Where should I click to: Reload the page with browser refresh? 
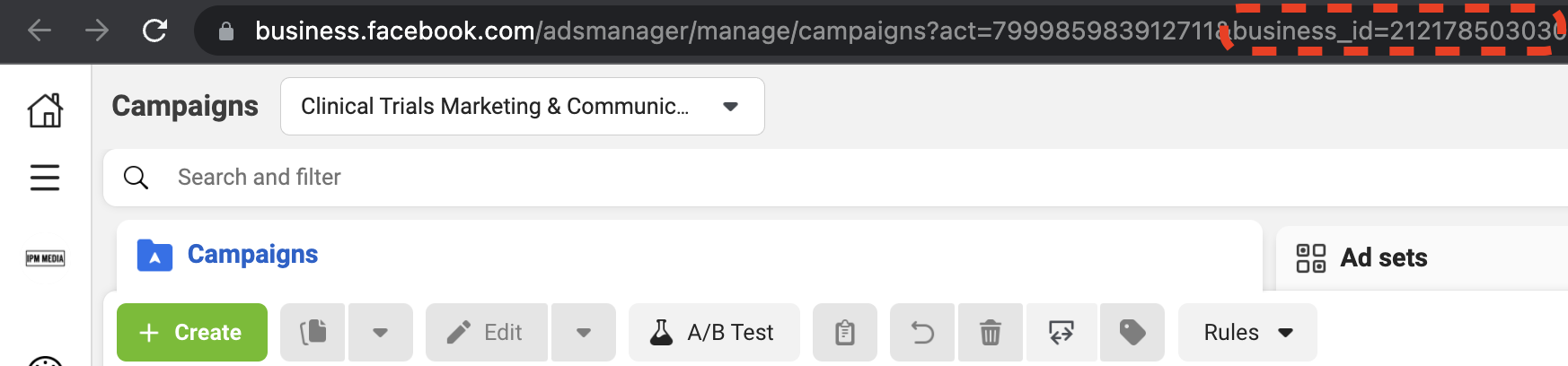click(x=155, y=30)
